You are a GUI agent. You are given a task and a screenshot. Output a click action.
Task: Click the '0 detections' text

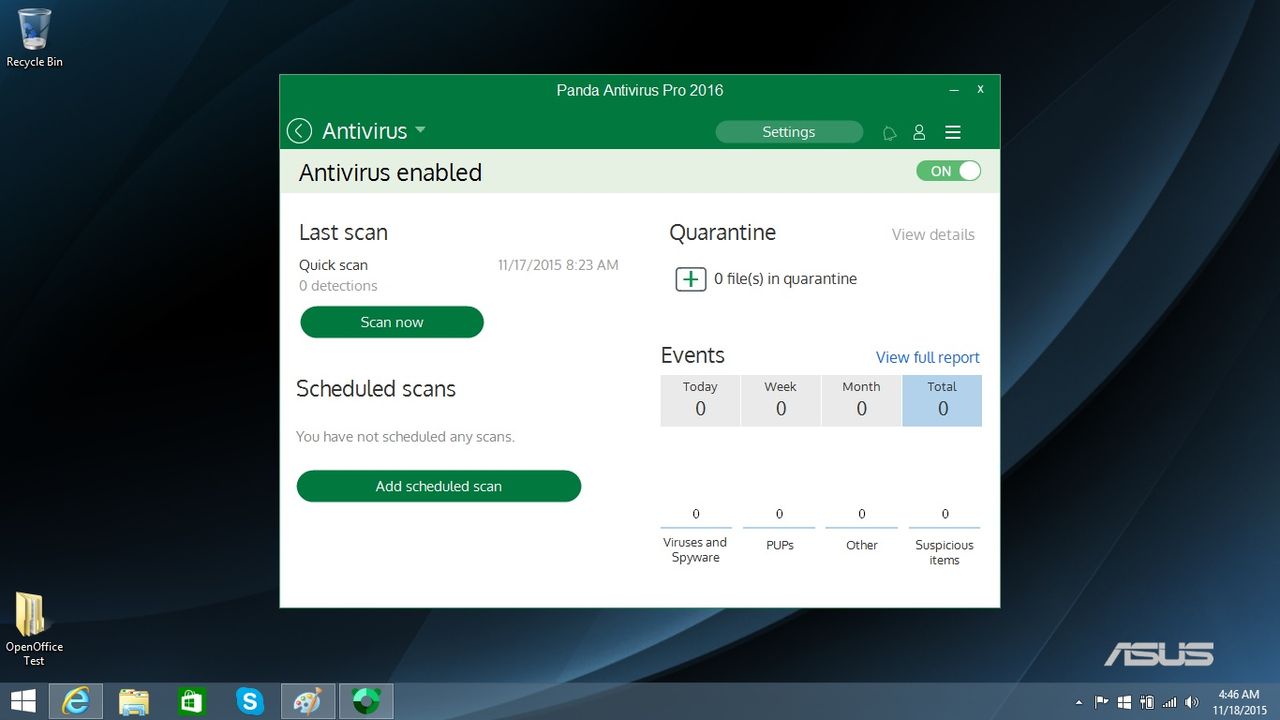point(338,286)
